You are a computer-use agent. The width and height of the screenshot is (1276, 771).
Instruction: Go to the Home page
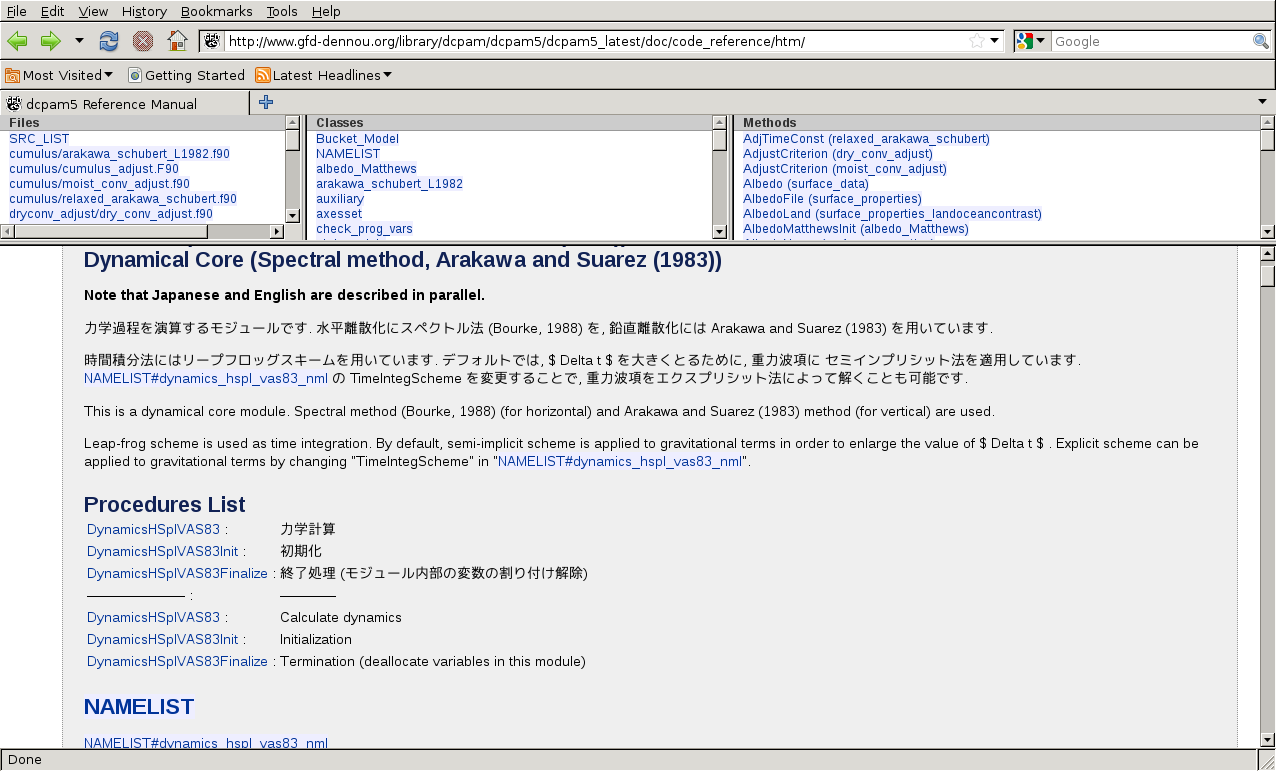pyautogui.click(x=177, y=41)
